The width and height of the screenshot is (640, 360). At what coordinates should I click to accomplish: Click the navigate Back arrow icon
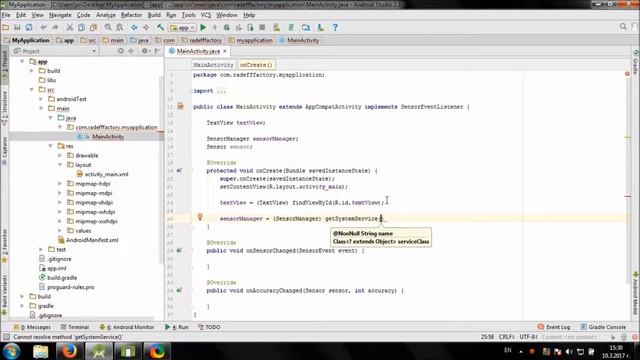click(x=134, y=27)
